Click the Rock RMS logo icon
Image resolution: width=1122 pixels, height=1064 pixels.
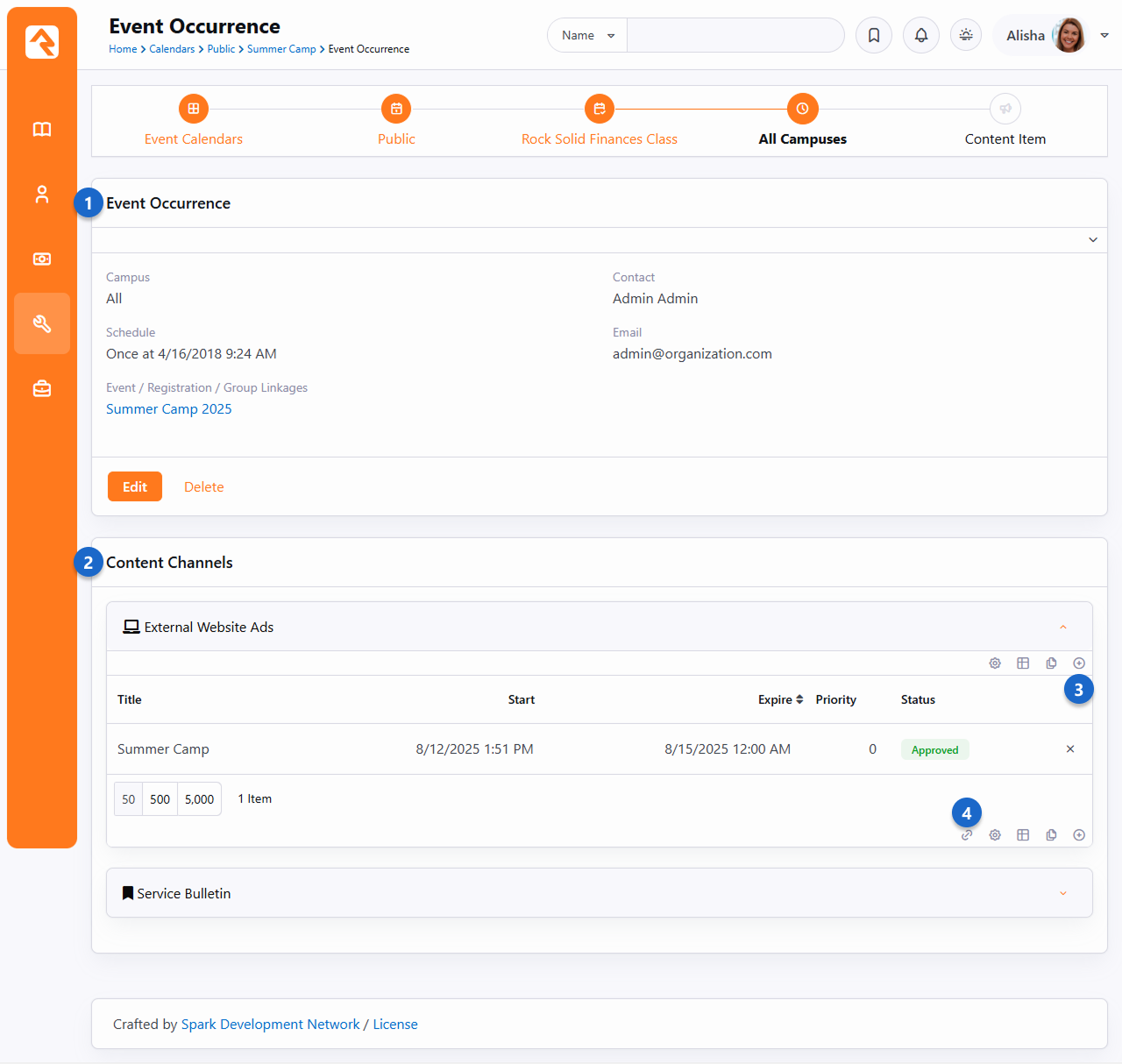[x=42, y=41]
